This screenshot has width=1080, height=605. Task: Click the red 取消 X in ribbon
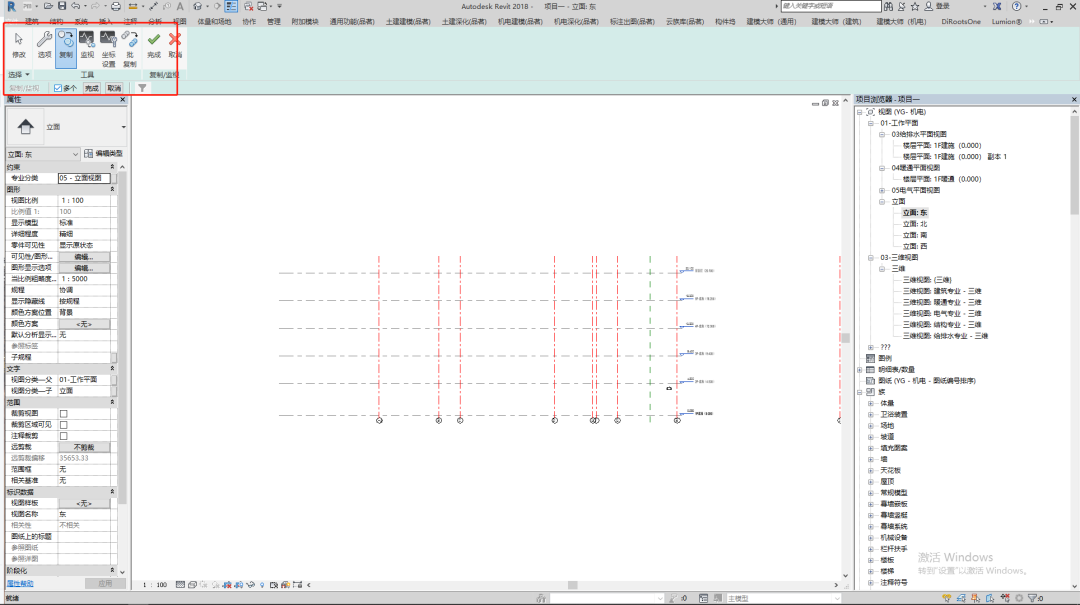[x=175, y=45]
